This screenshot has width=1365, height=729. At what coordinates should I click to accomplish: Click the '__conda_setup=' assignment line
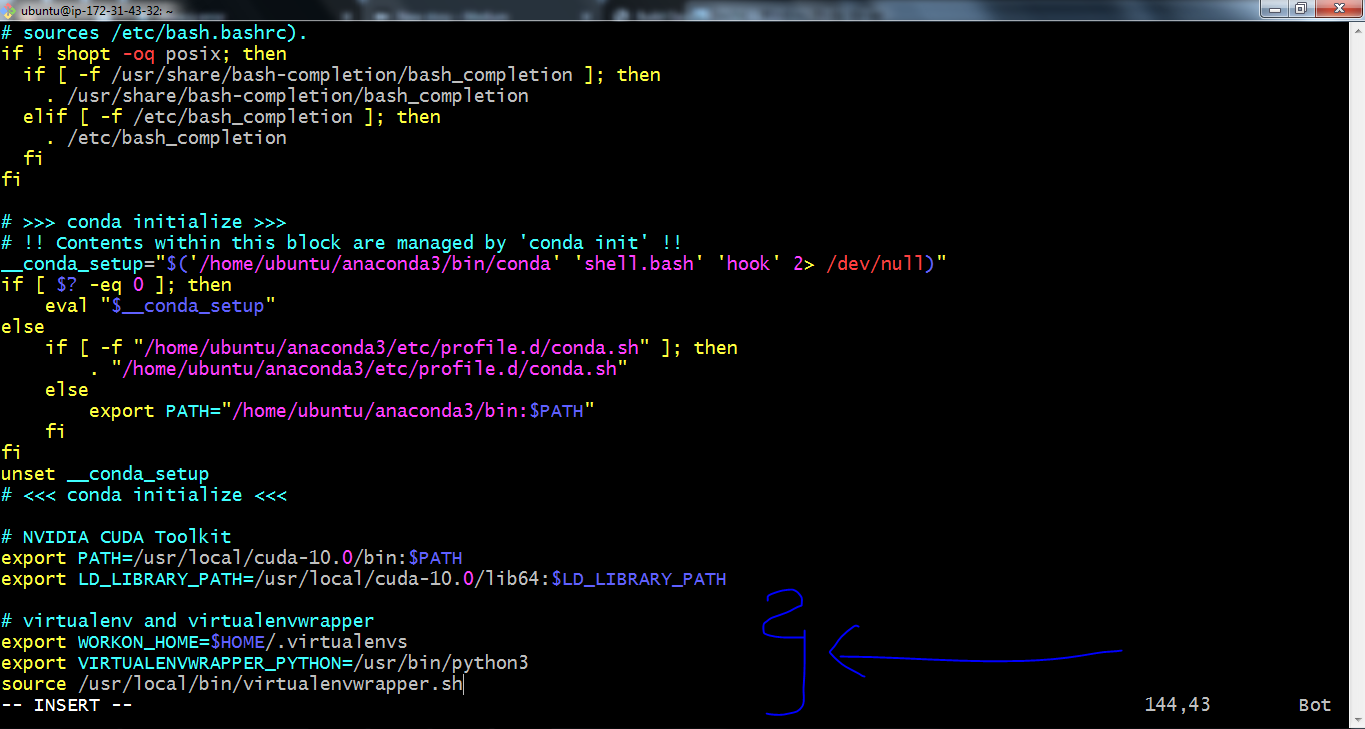point(474,264)
